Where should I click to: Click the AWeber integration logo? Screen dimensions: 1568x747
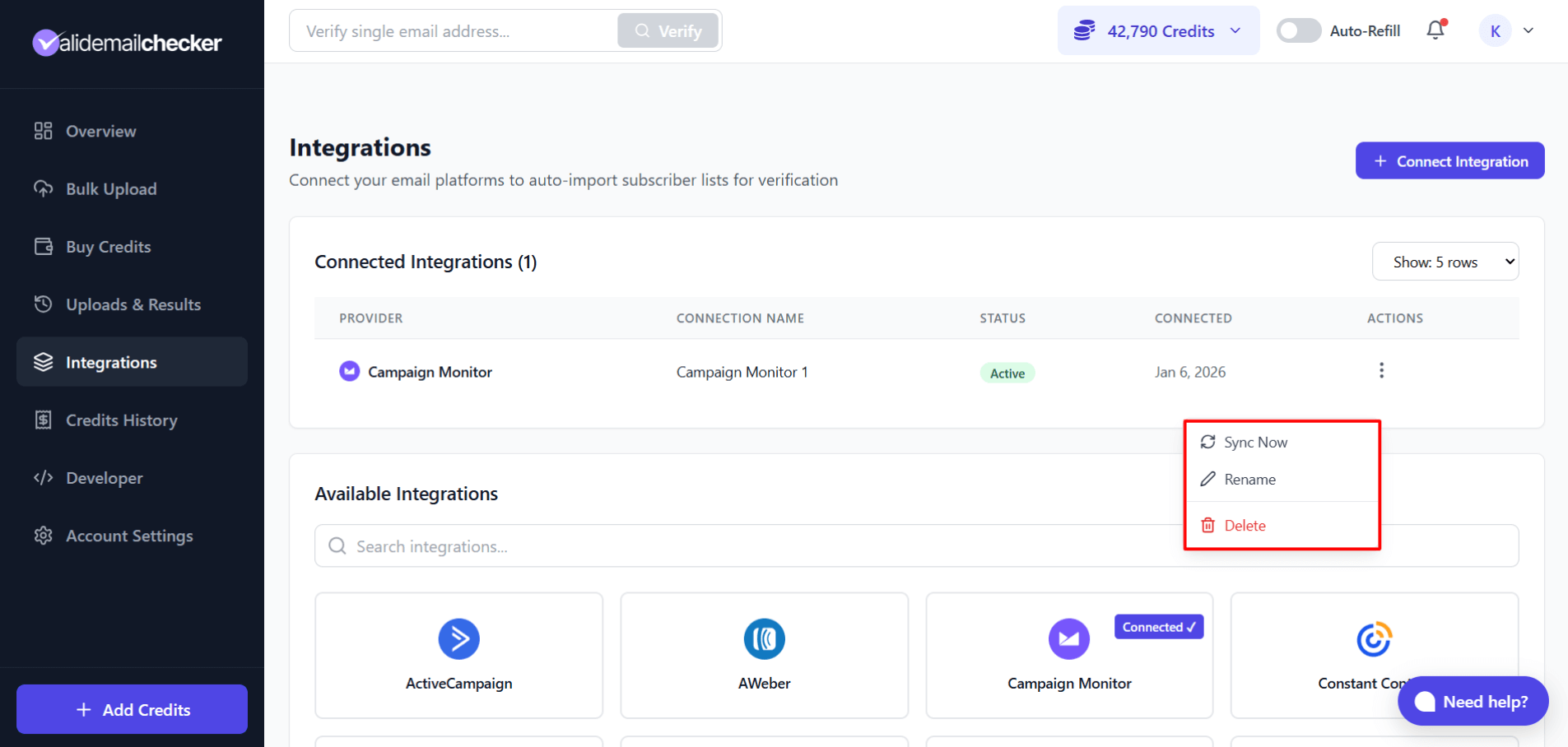tap(764, 639)
